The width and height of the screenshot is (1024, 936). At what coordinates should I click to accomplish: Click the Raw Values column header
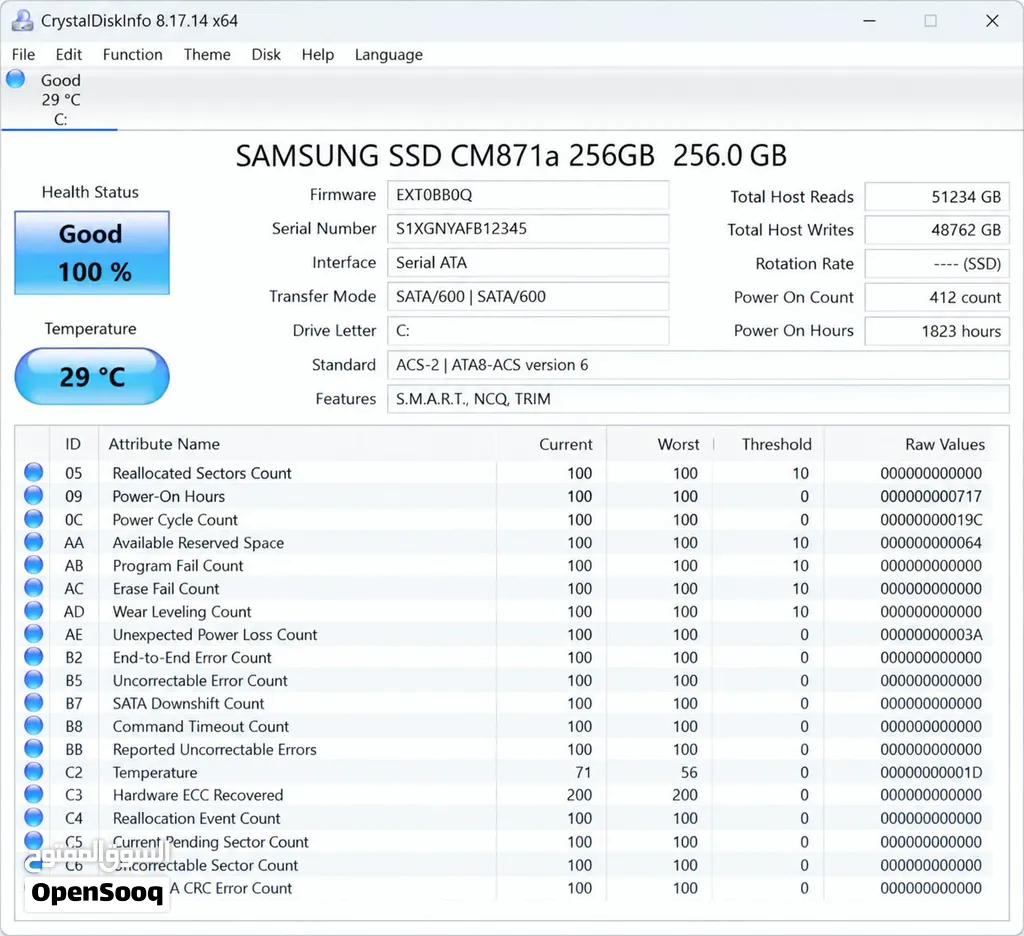(916, 444)
